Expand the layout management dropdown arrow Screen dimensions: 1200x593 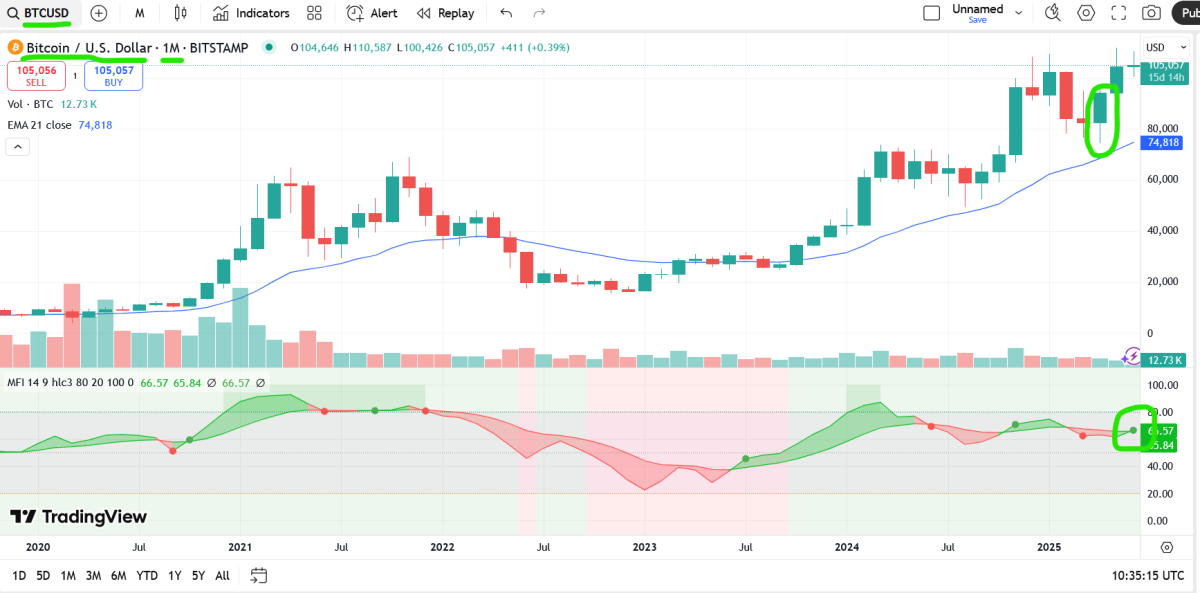[1019, 13]
